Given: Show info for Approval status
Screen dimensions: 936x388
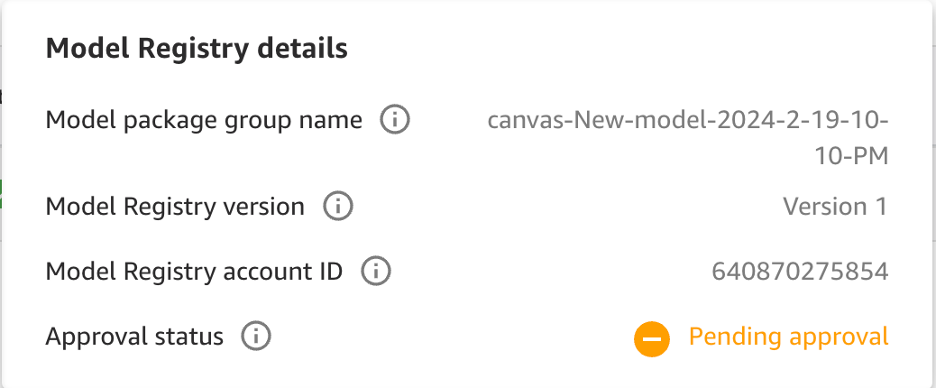Looking at the screenshot, I should (256, 337).
